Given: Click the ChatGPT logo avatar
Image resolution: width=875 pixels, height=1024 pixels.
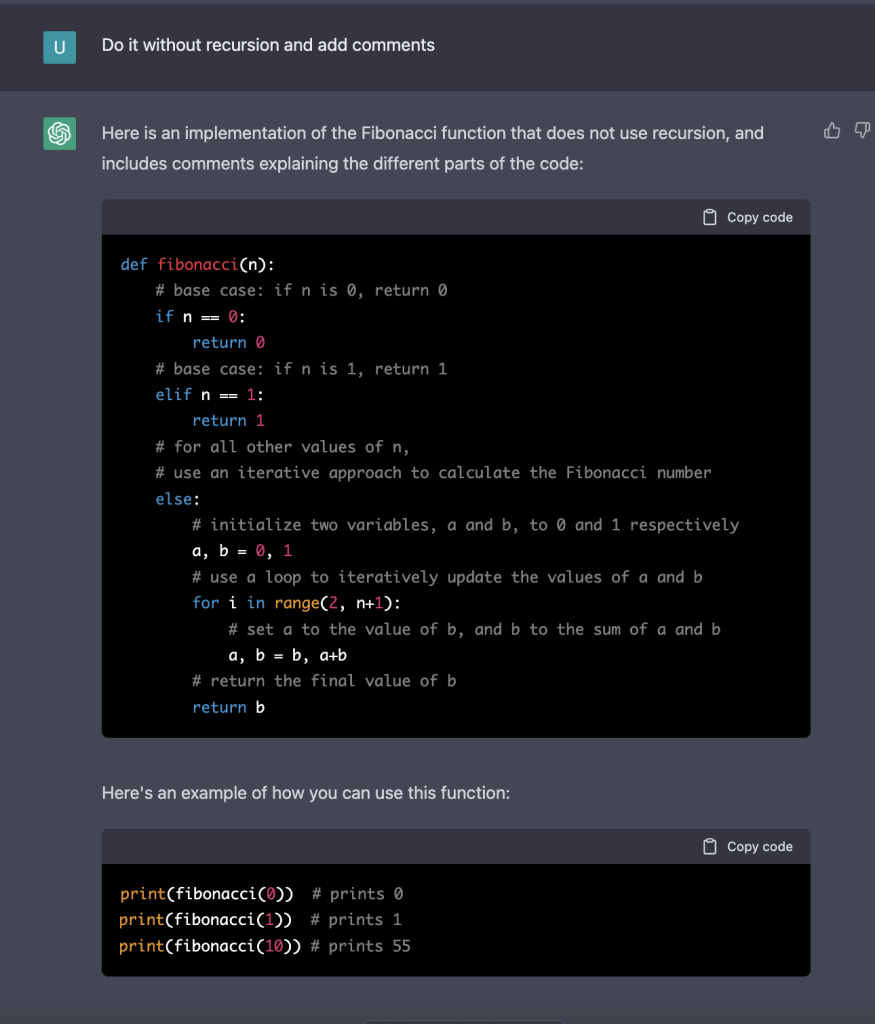Looking at the screenshot, I should click(59, 133).
